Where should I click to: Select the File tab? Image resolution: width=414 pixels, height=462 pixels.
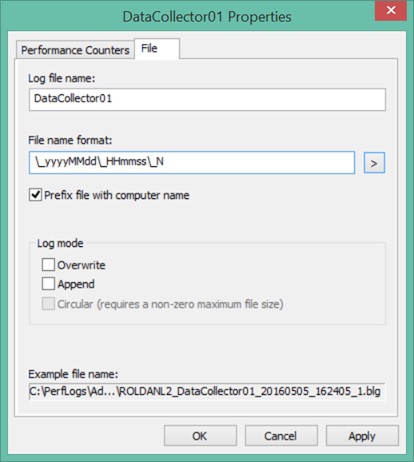pyautogui.click(x=157, y=49)
